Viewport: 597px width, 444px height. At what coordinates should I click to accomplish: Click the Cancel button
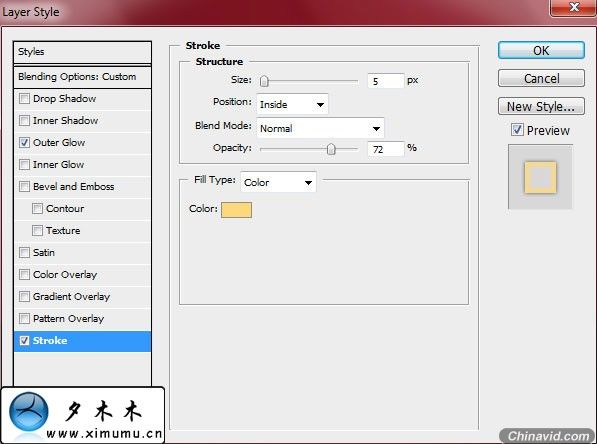tap(541, 78)
